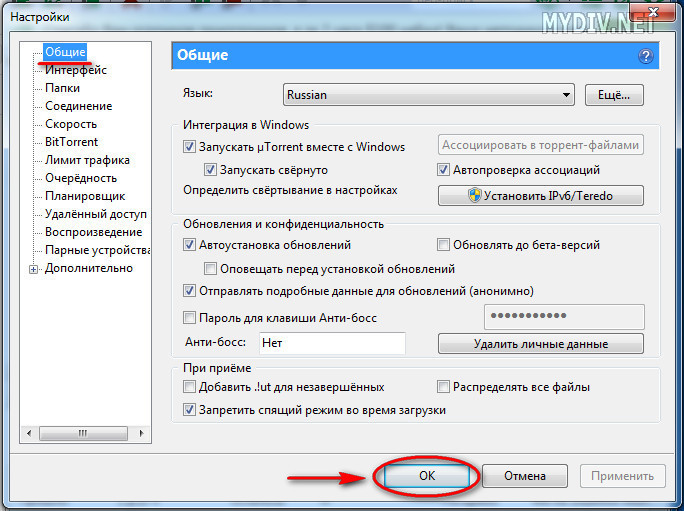The image size is (684, 511).
Task: Click the Отмена button
Action: click(525, 476)
